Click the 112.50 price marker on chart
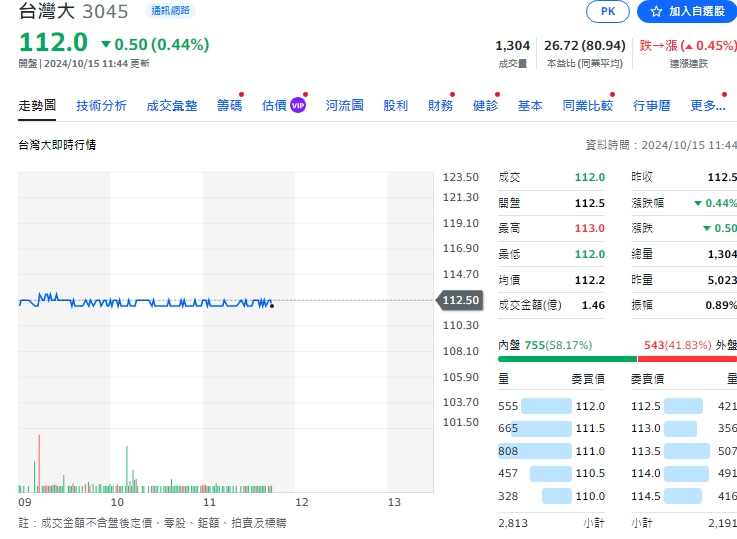The image size is (737, 539). click(460, 300)
